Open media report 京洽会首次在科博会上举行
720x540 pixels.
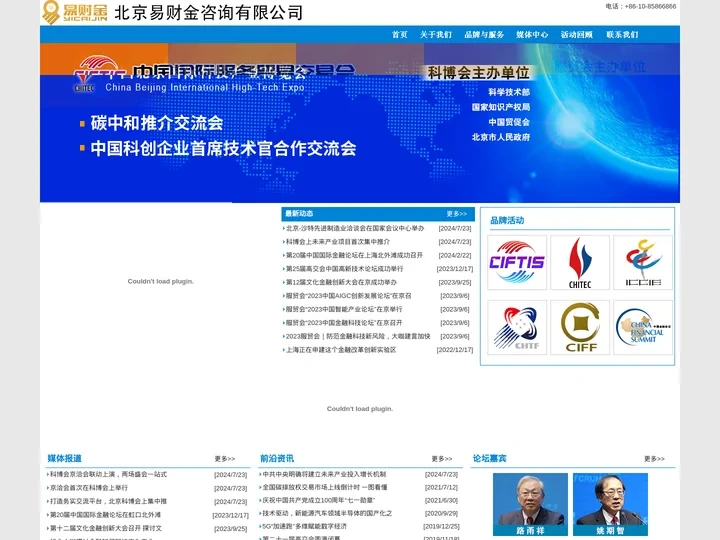[89, 488]
